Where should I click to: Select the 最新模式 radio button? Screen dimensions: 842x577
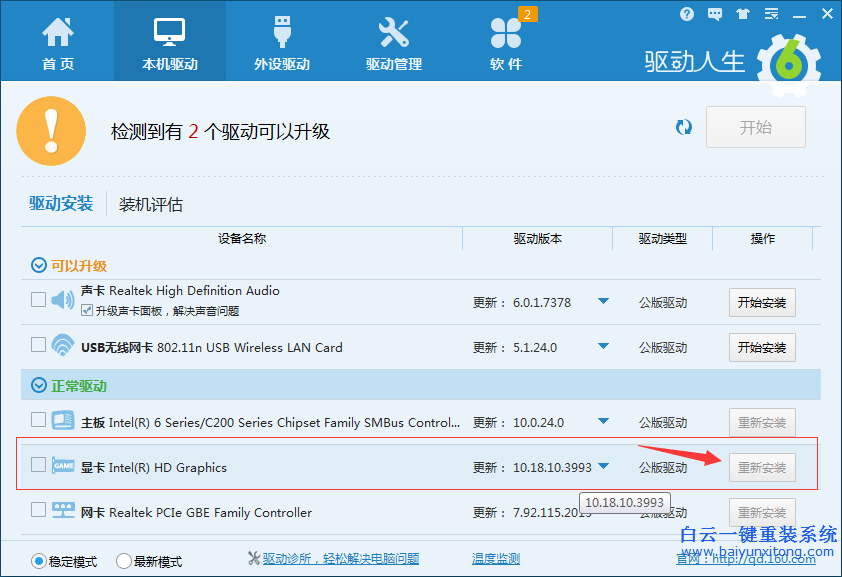124,561
